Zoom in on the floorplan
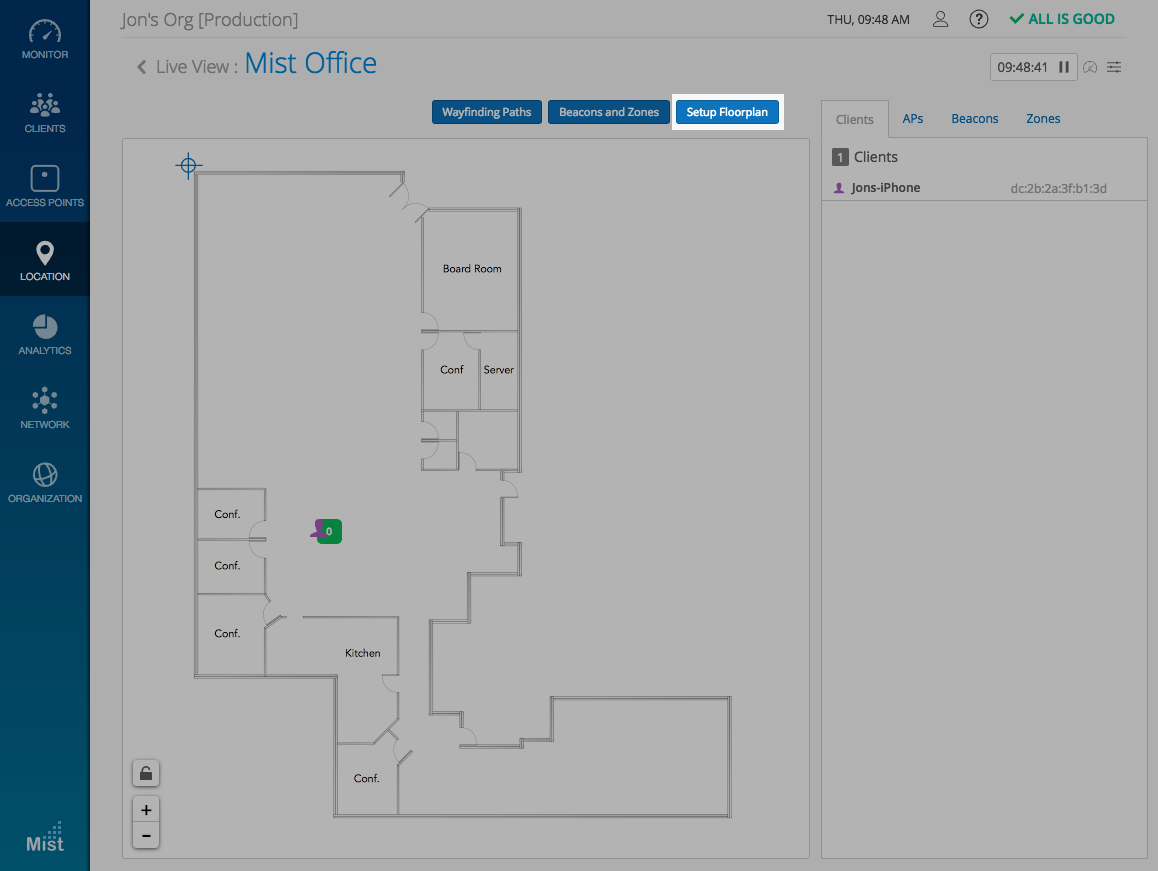1158x871 pixels. point(146,810)
